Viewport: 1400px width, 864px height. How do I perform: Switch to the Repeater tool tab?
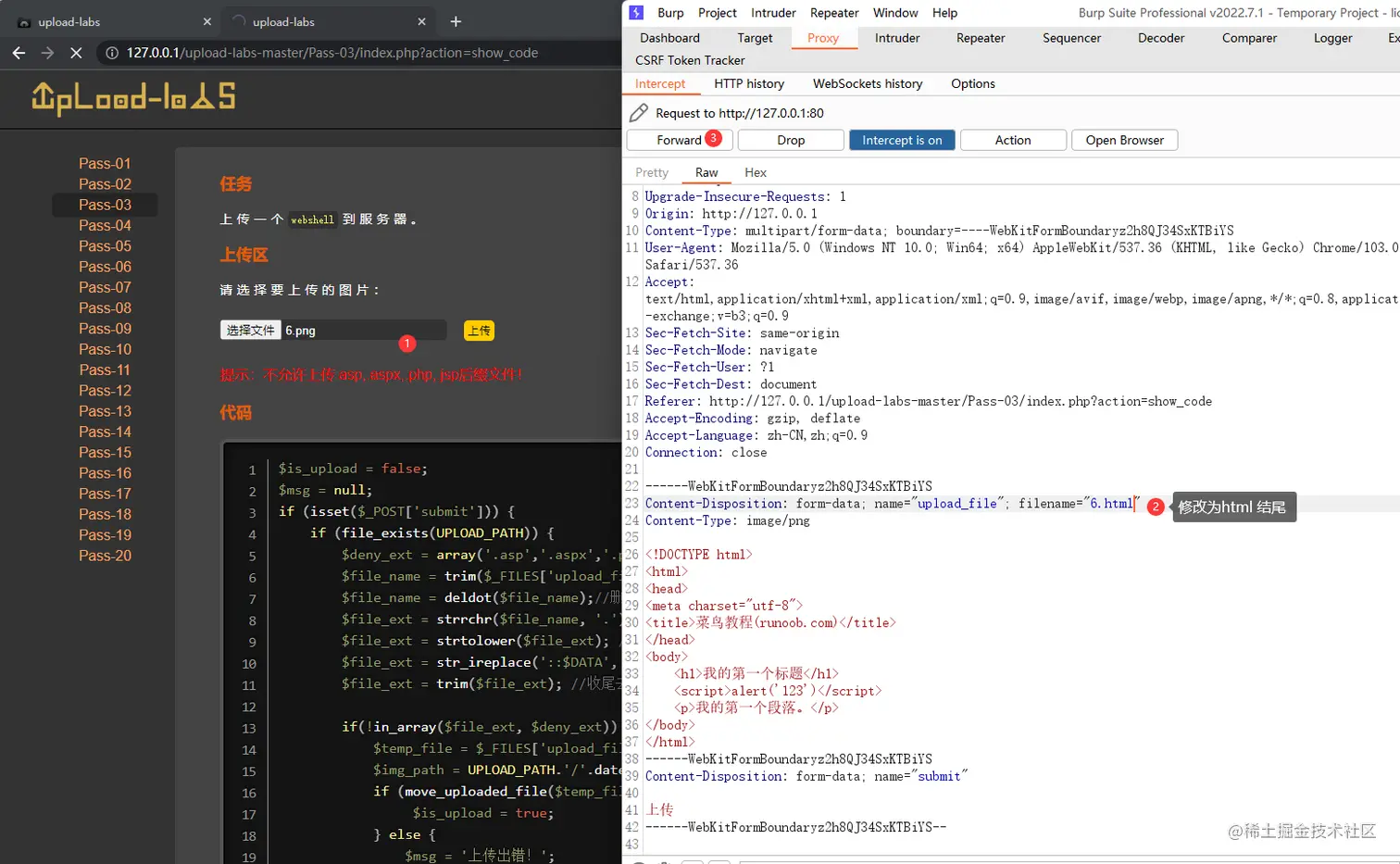981,38
